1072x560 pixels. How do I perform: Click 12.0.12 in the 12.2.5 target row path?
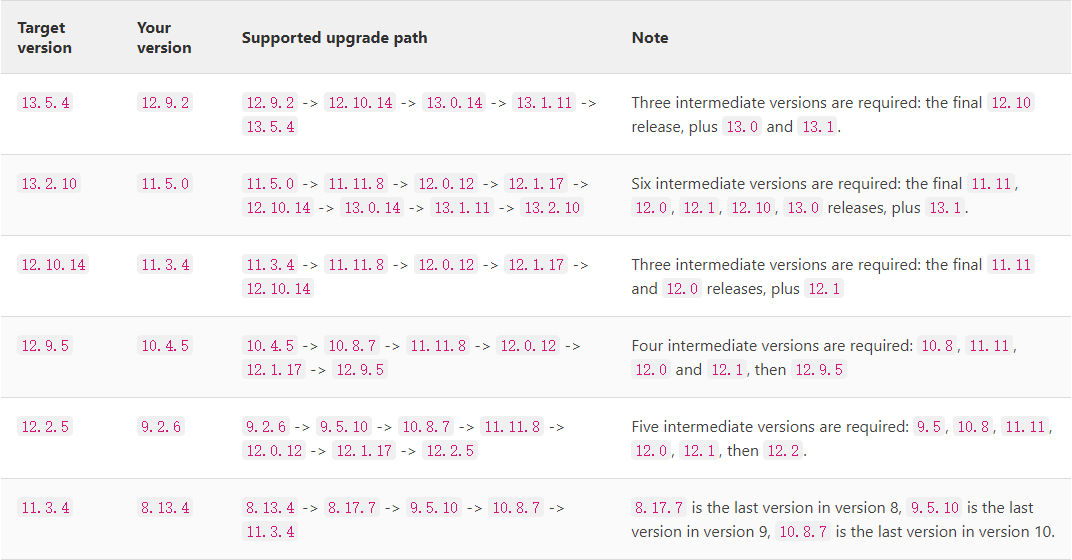pyautogui.click(x=274, y=451)
